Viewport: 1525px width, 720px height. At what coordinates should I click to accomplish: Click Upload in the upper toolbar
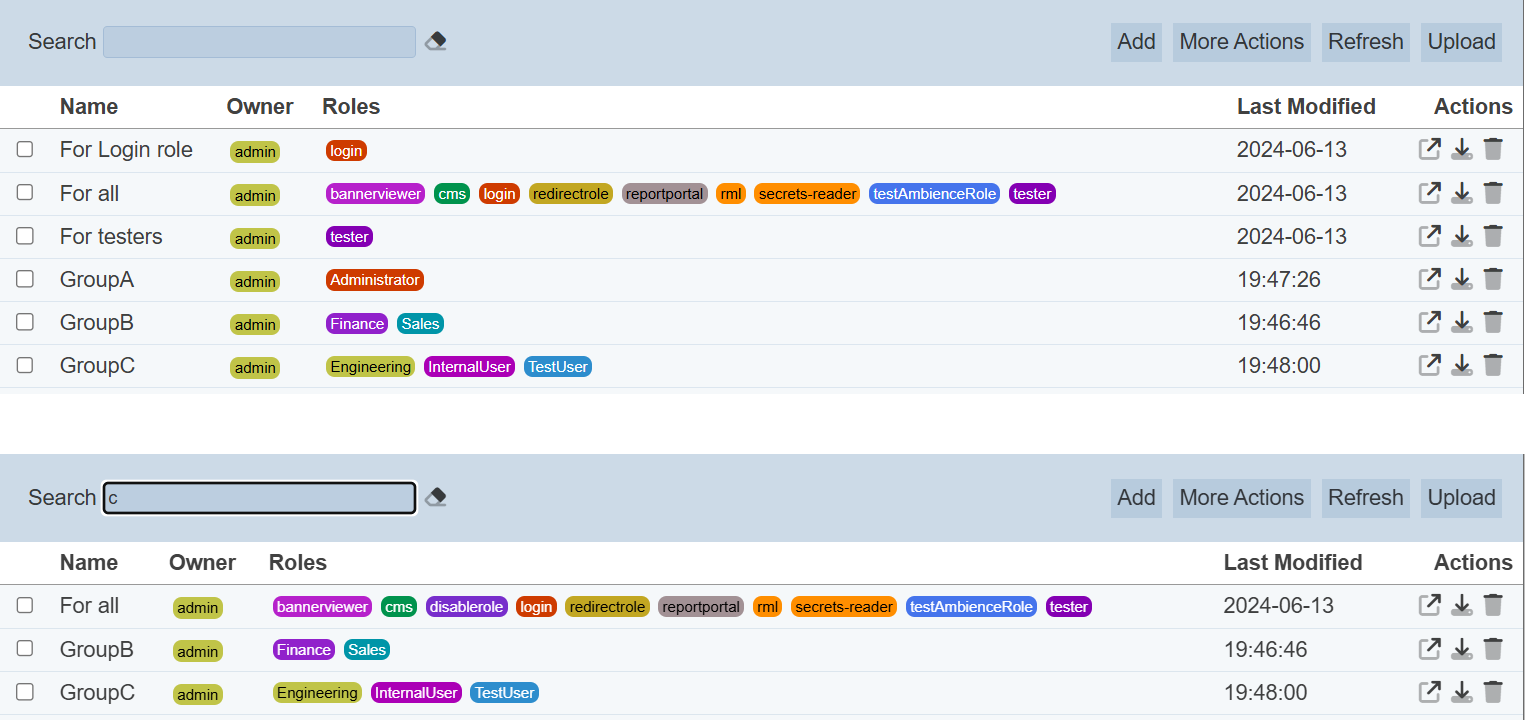[x=1461, y=42]
